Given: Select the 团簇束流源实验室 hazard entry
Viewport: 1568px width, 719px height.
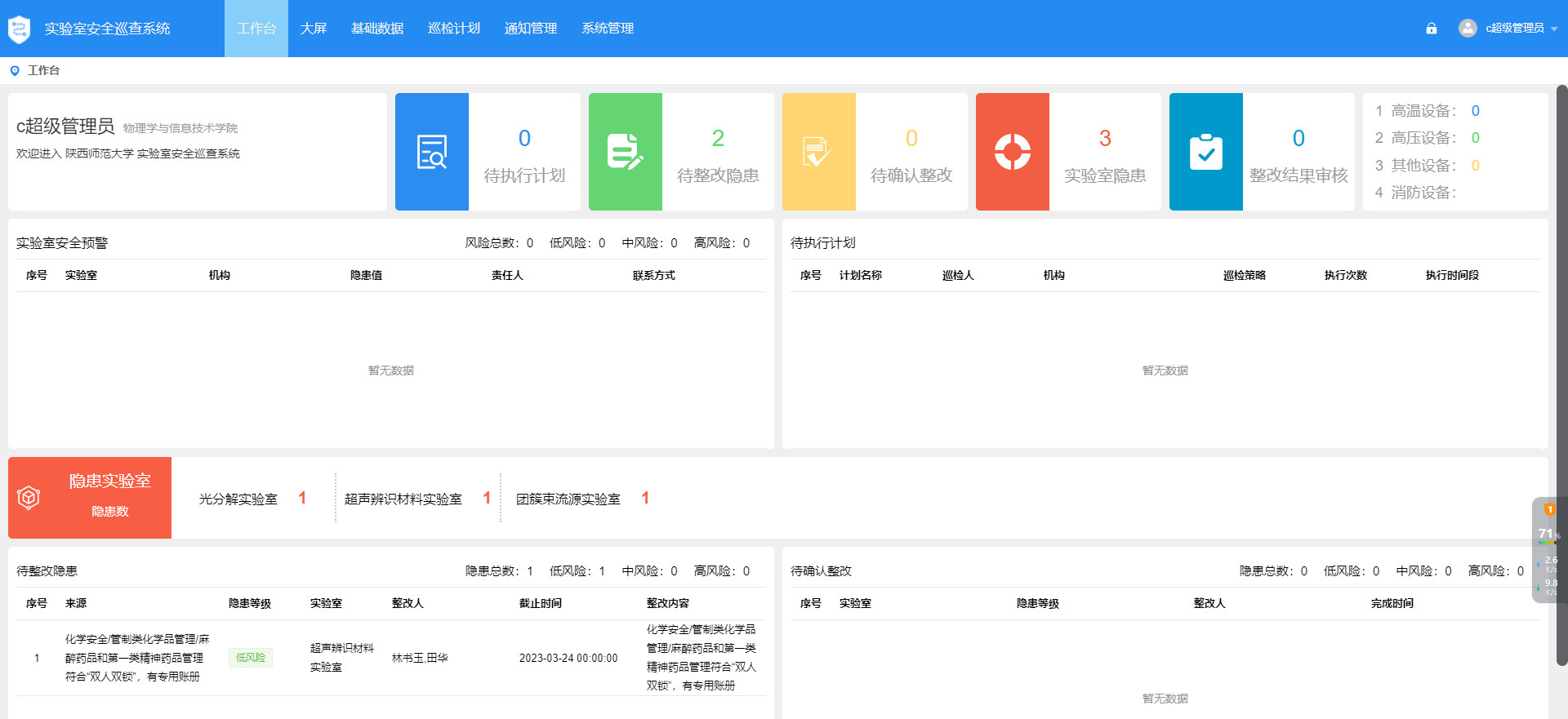Looking at the screenshot, I should [x=582, y=499].
